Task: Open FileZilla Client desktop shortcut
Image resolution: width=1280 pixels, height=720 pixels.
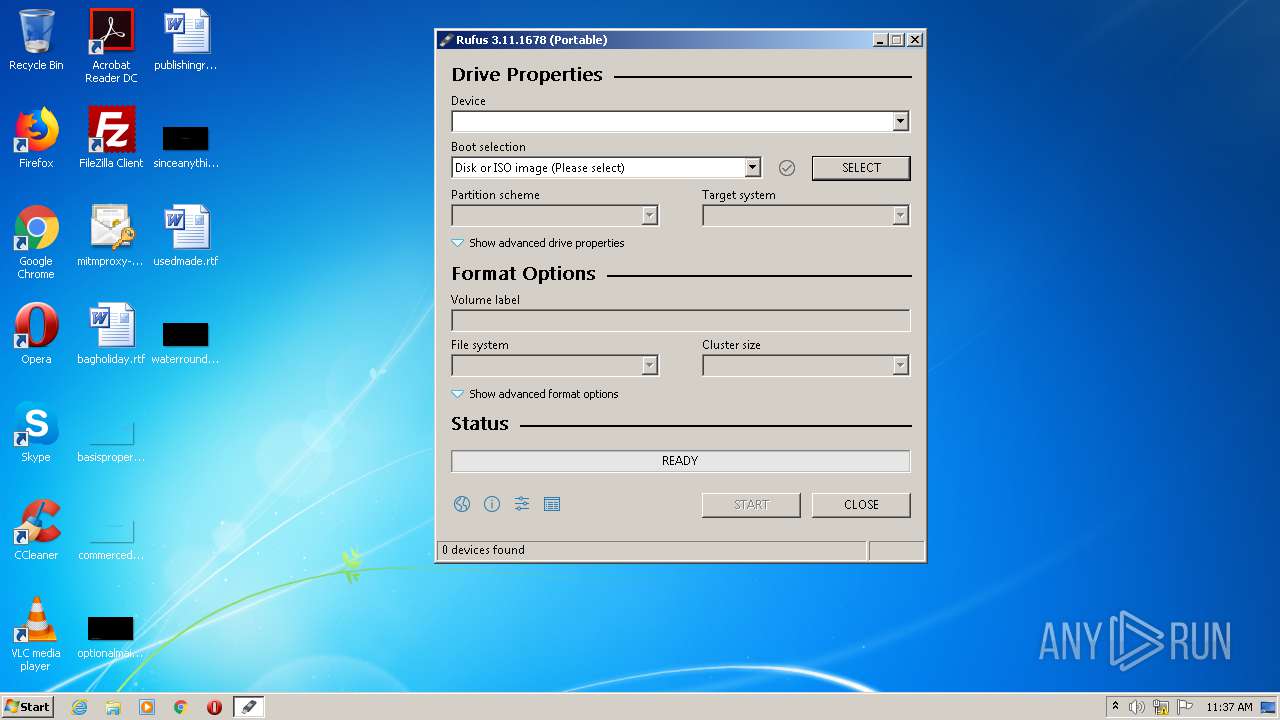Action: (111, 138)
